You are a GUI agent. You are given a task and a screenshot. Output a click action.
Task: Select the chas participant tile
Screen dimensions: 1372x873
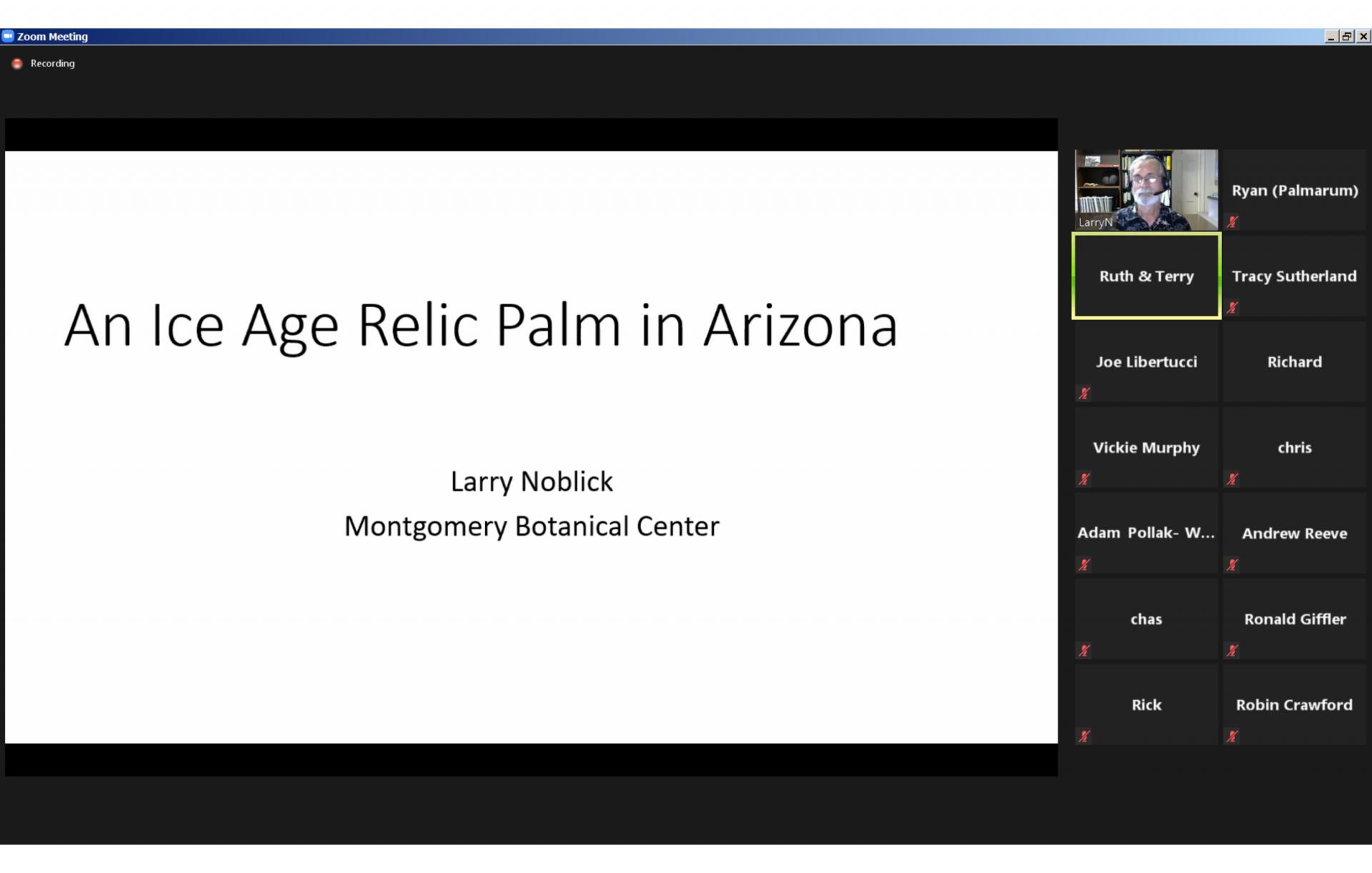point(1146,619)
